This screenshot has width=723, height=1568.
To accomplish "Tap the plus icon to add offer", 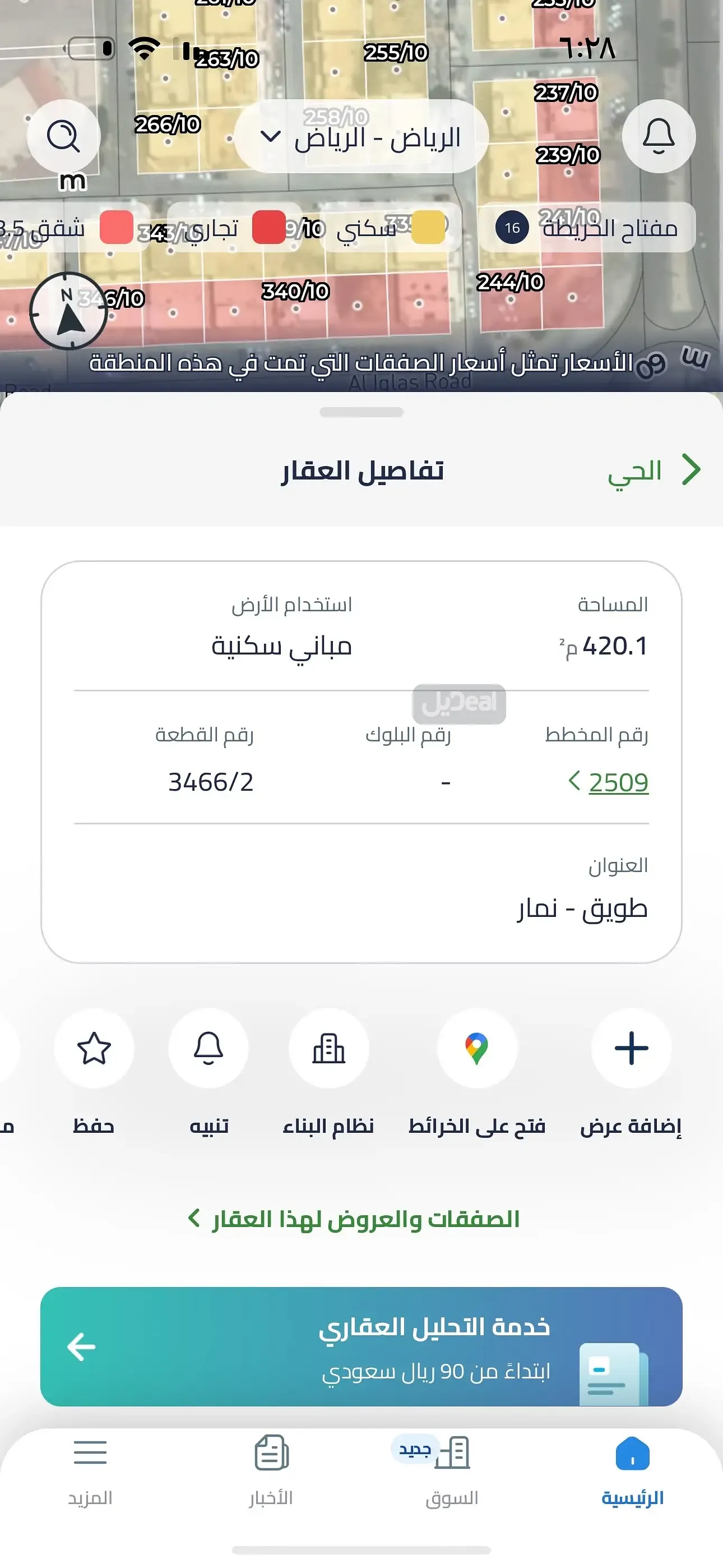I will coord(631,1048).
